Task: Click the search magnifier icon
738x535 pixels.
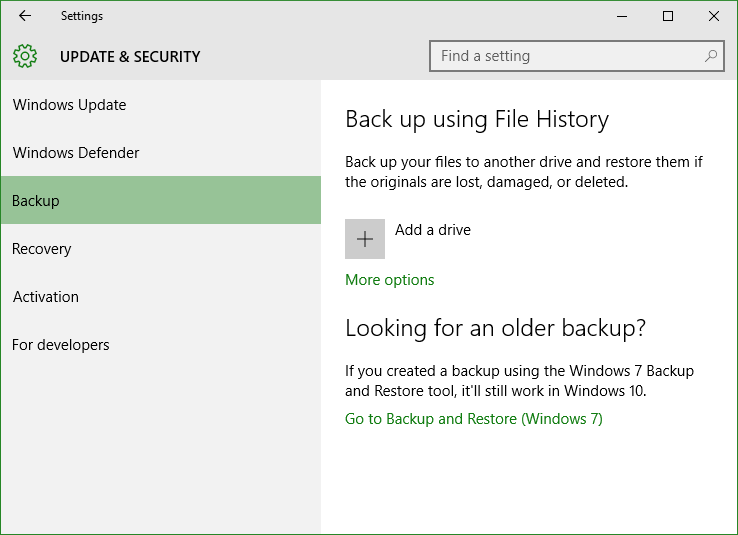Action: point(711,56)
